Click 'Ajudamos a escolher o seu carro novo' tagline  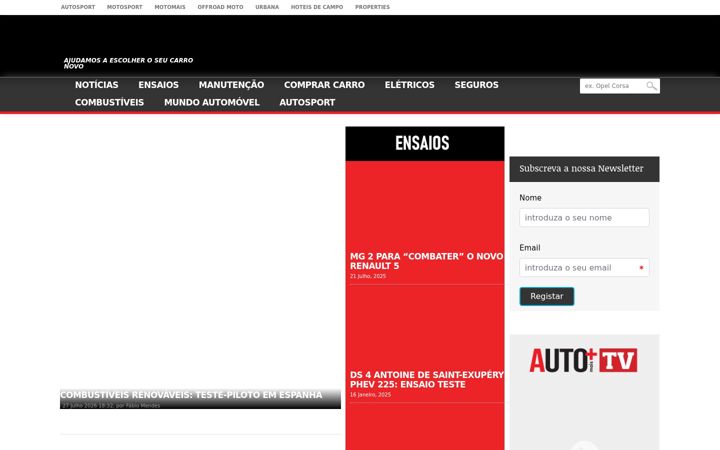tap(128, 63)
